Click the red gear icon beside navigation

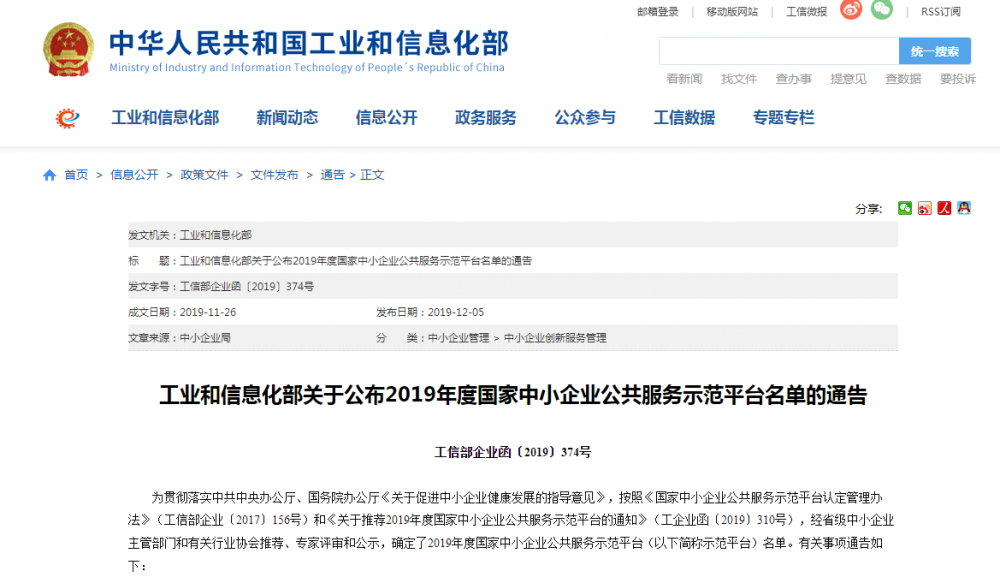coord(68,118)
